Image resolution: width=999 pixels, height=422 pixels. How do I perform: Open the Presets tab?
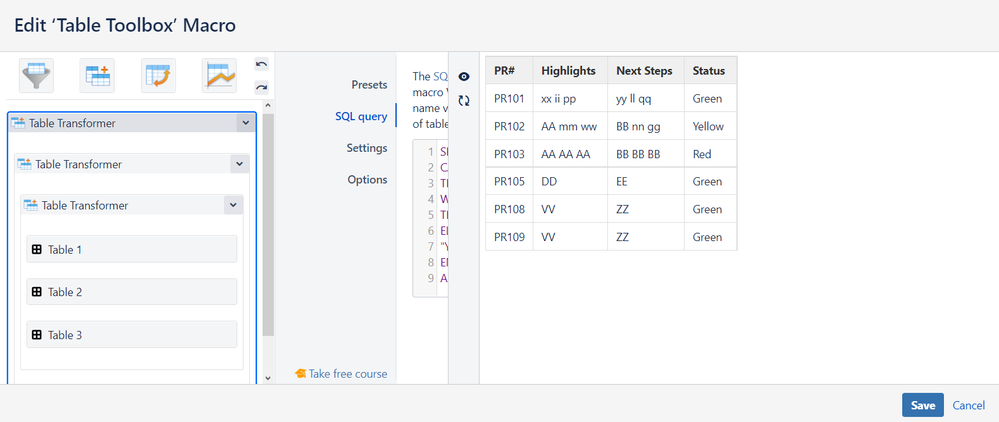point(369,85)
